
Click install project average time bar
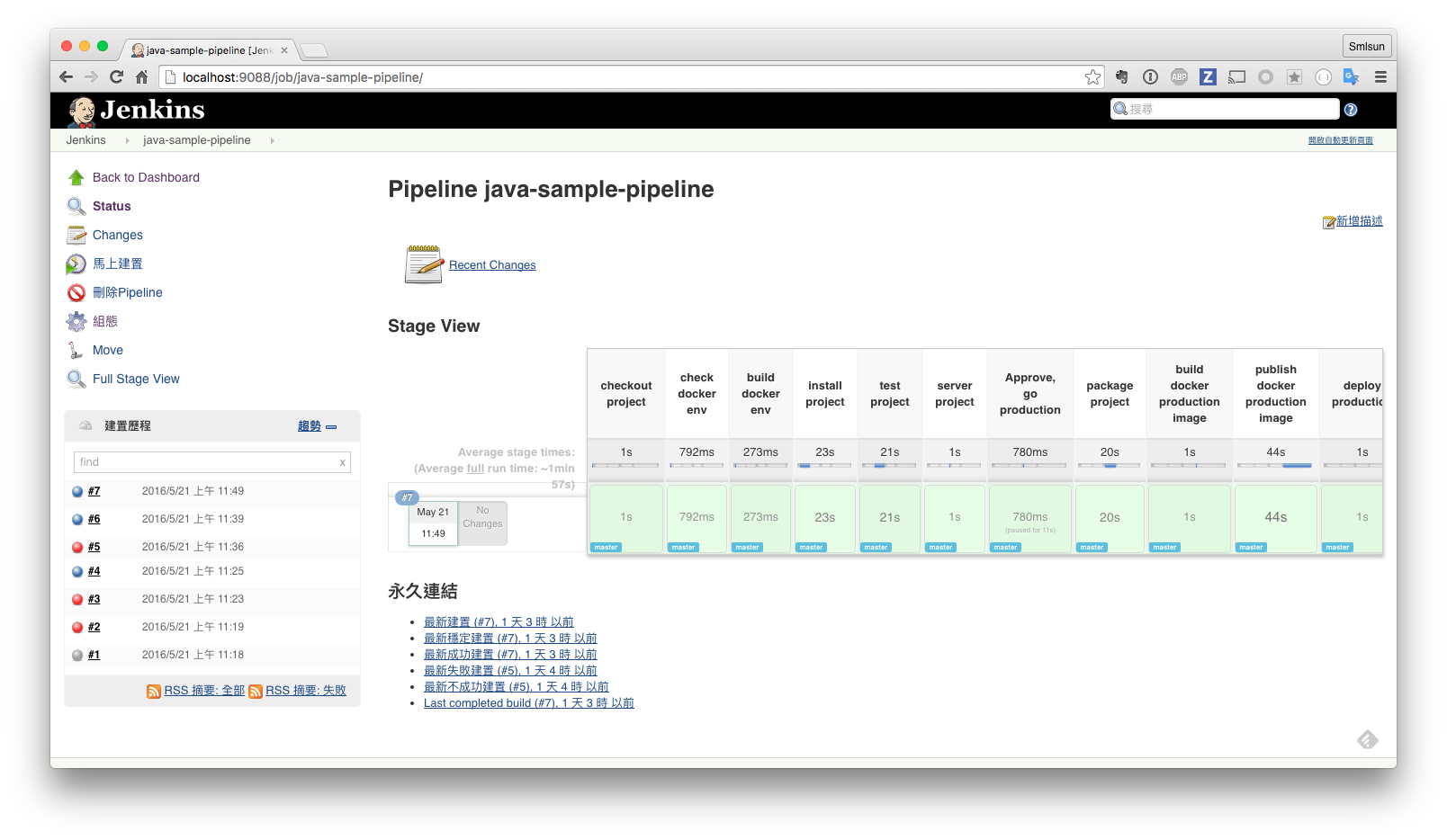[825, 466]
